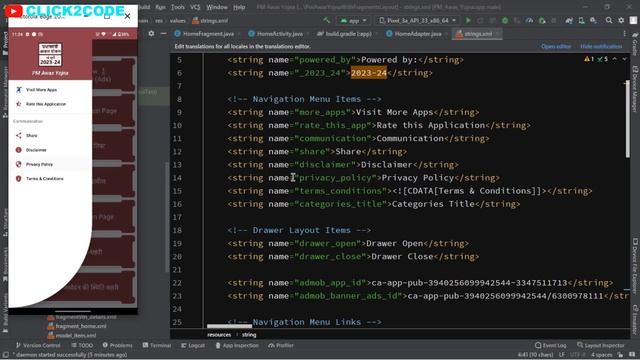Collapse project panel with the minus icon
The image size is (640, 360).
[x=163, y=33]
